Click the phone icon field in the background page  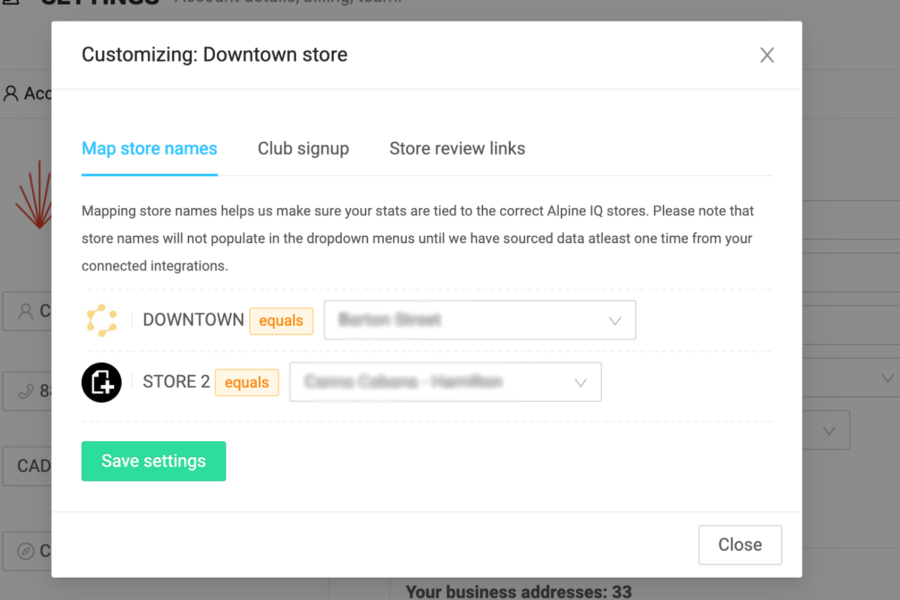click(26, 392)
